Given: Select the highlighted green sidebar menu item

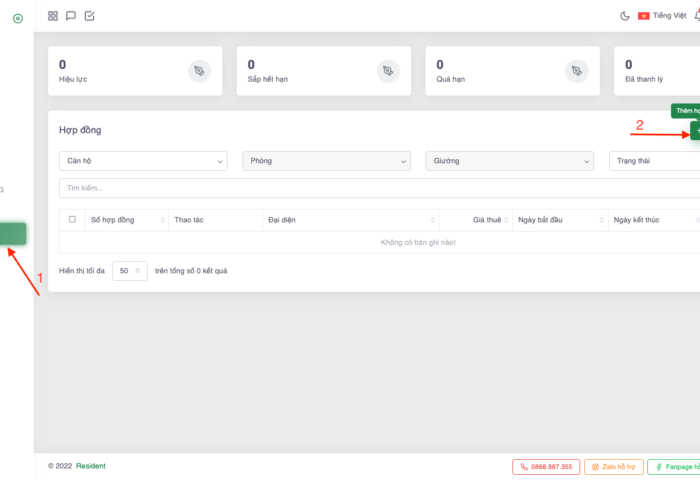Looking at the screenshot, I should (x=13, y=234).
